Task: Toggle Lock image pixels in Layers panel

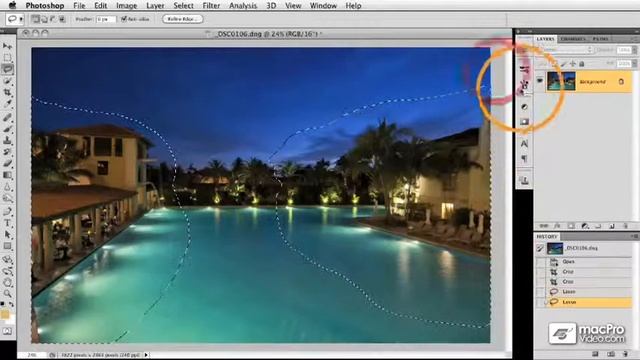Action: [564, 64]
